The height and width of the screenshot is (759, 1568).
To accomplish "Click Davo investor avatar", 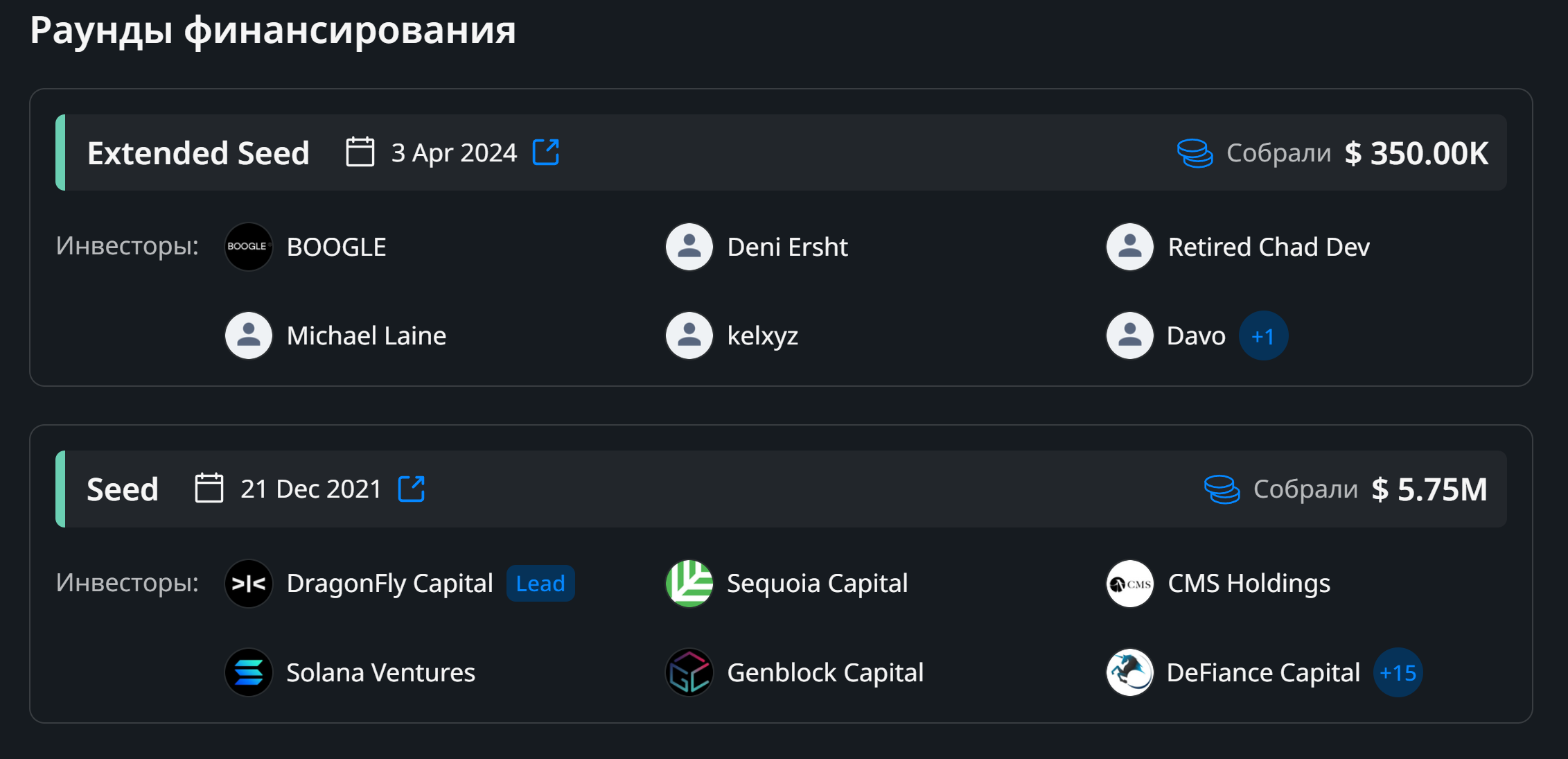I will point(1129,336).
